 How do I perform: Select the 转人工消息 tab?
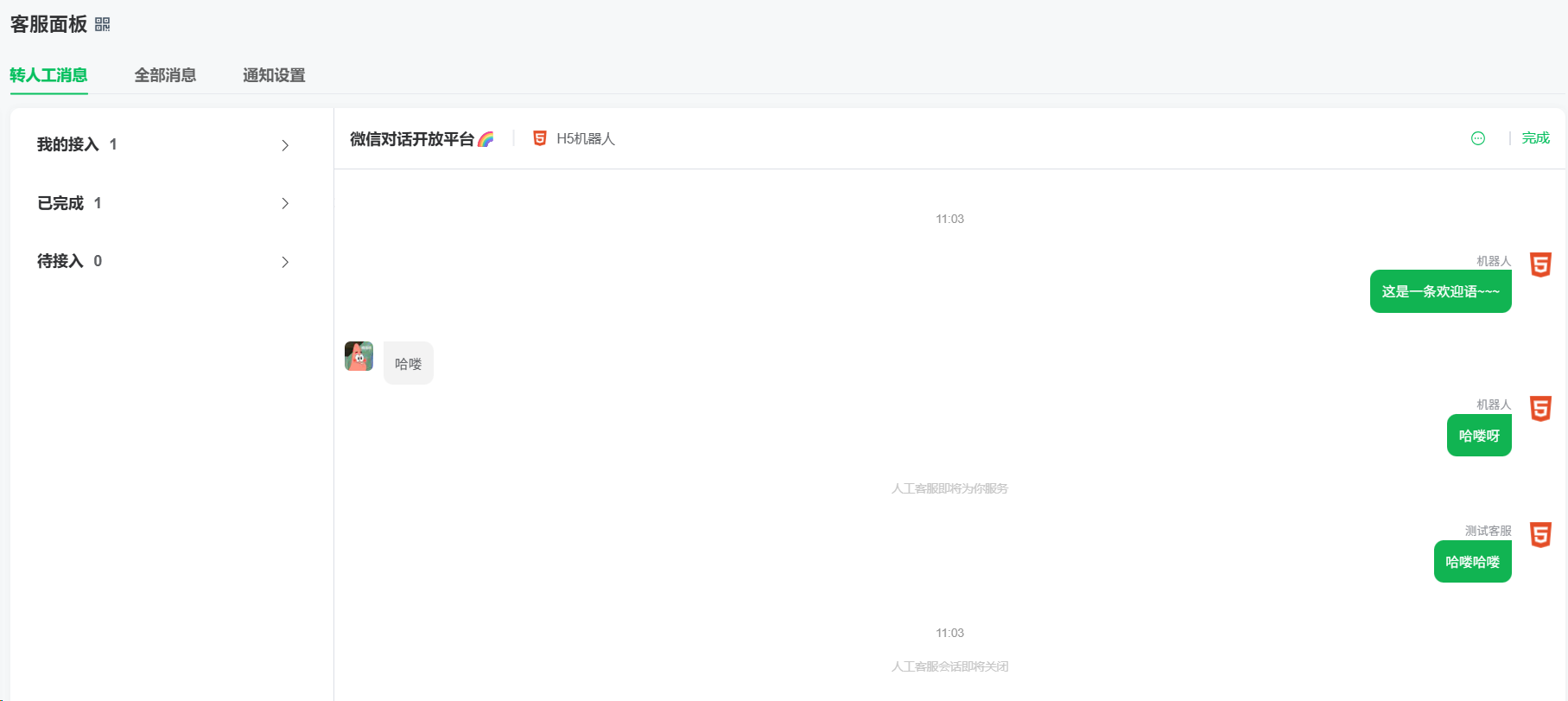pyautogui.click(x=48, y=75)
